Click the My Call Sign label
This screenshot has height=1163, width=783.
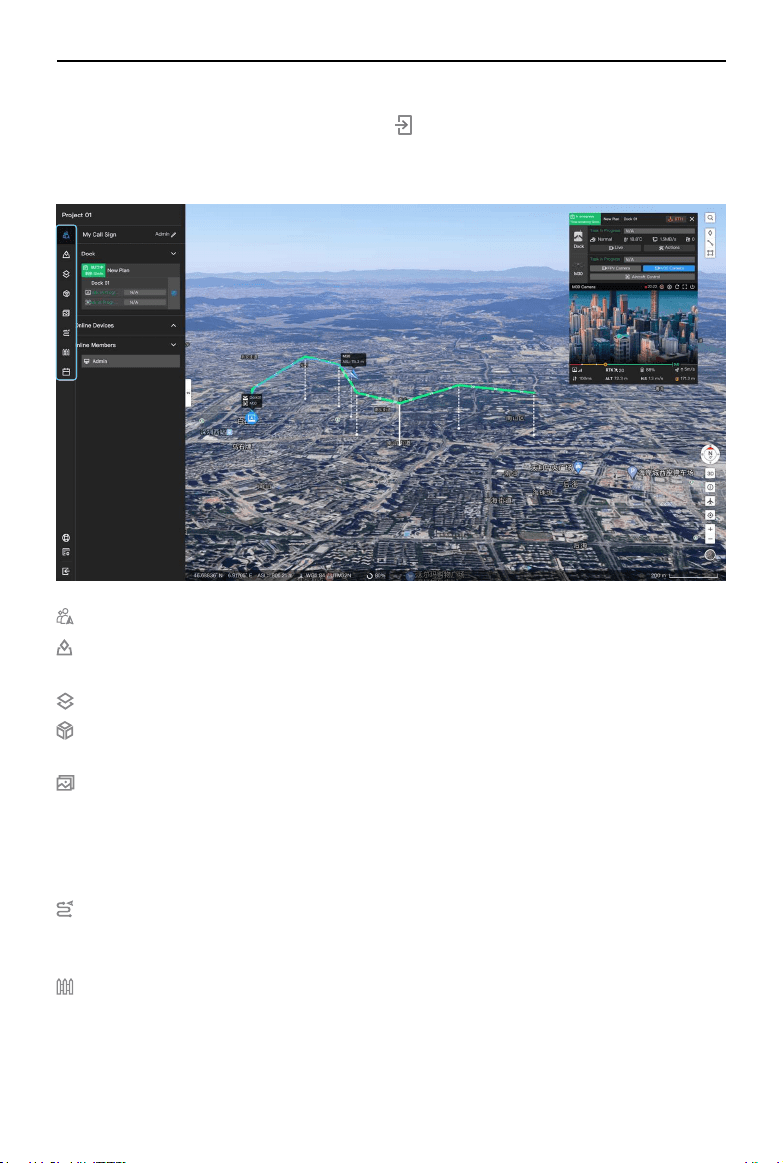(99, 234)
